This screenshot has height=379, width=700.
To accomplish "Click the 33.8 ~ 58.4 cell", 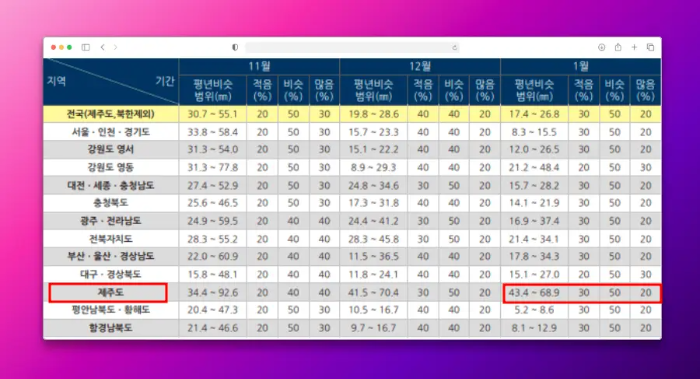I will [212, 132].
